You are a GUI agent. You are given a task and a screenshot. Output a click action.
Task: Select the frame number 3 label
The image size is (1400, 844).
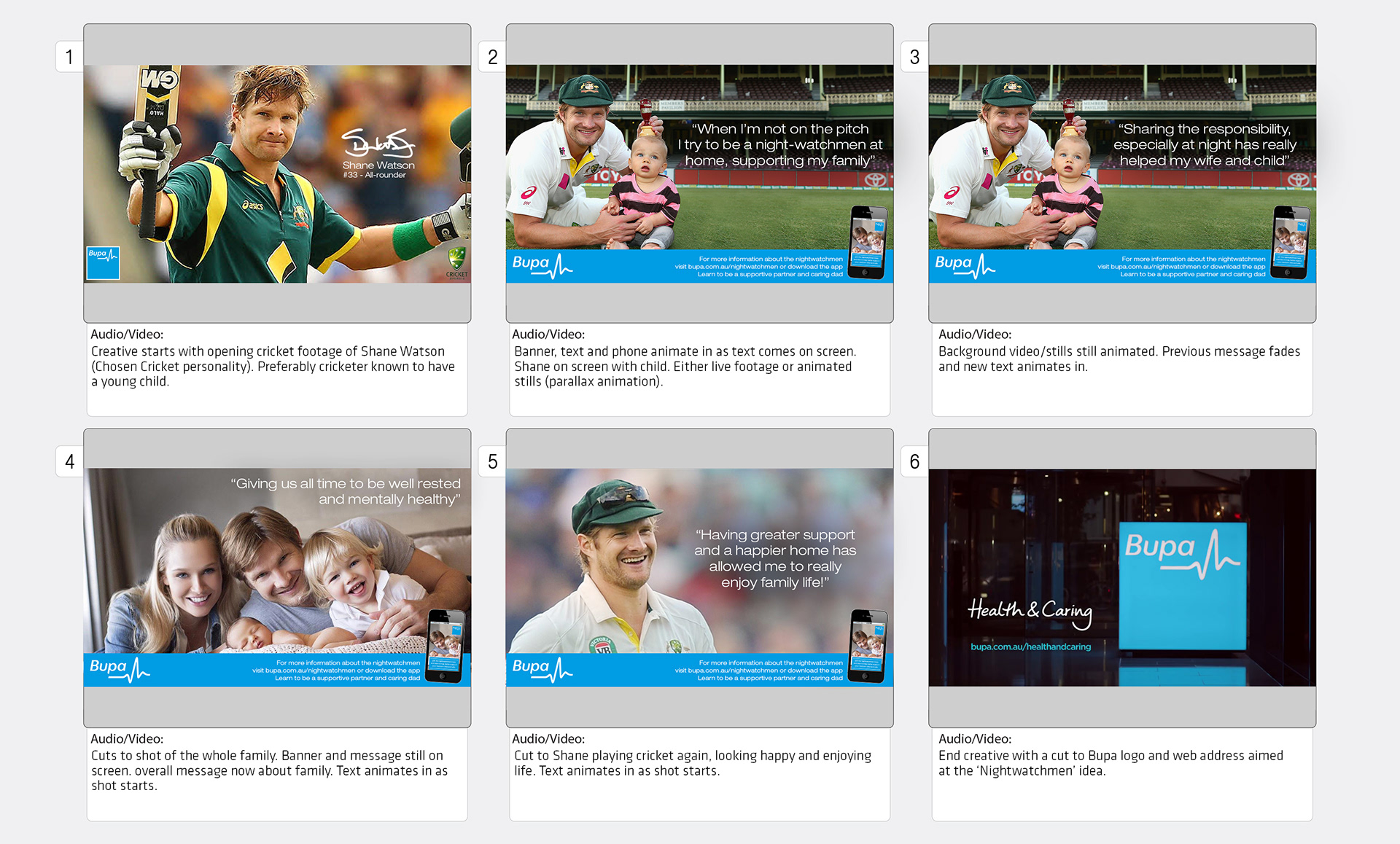[914, 57]
